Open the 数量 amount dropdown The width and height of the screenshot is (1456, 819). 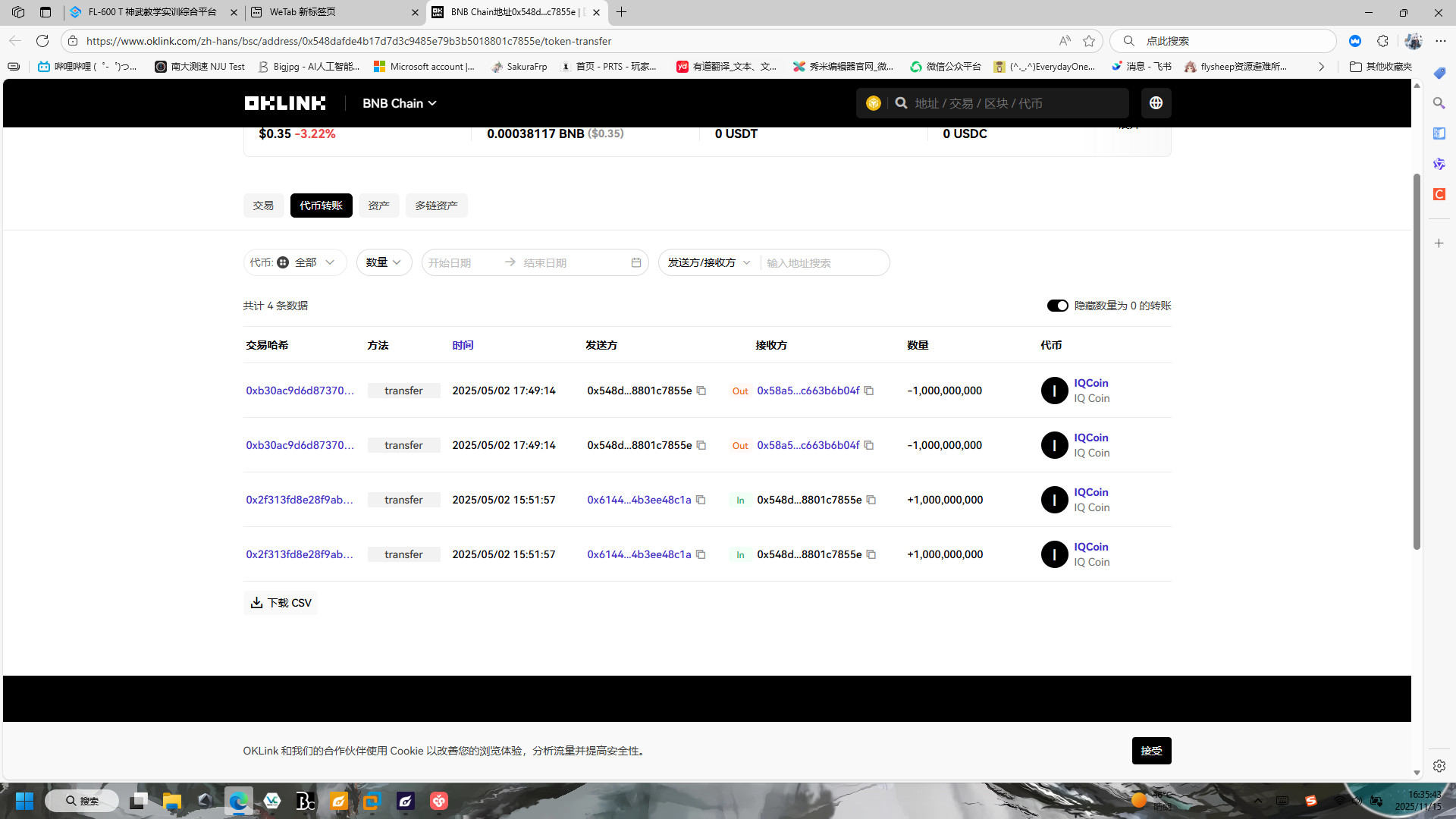[x=384, y=262]
